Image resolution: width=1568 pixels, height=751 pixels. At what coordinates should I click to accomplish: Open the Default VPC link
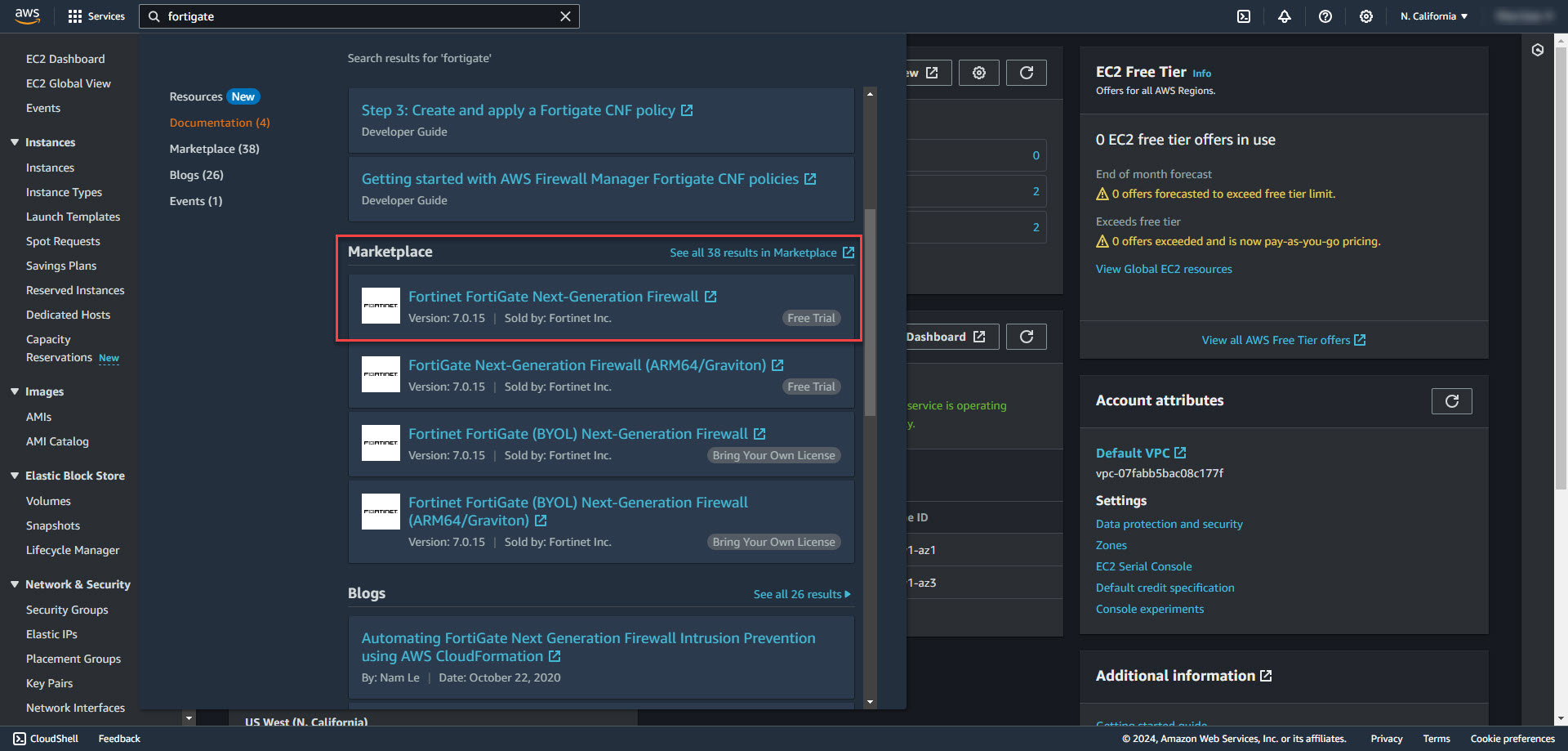pos(1141,453)
